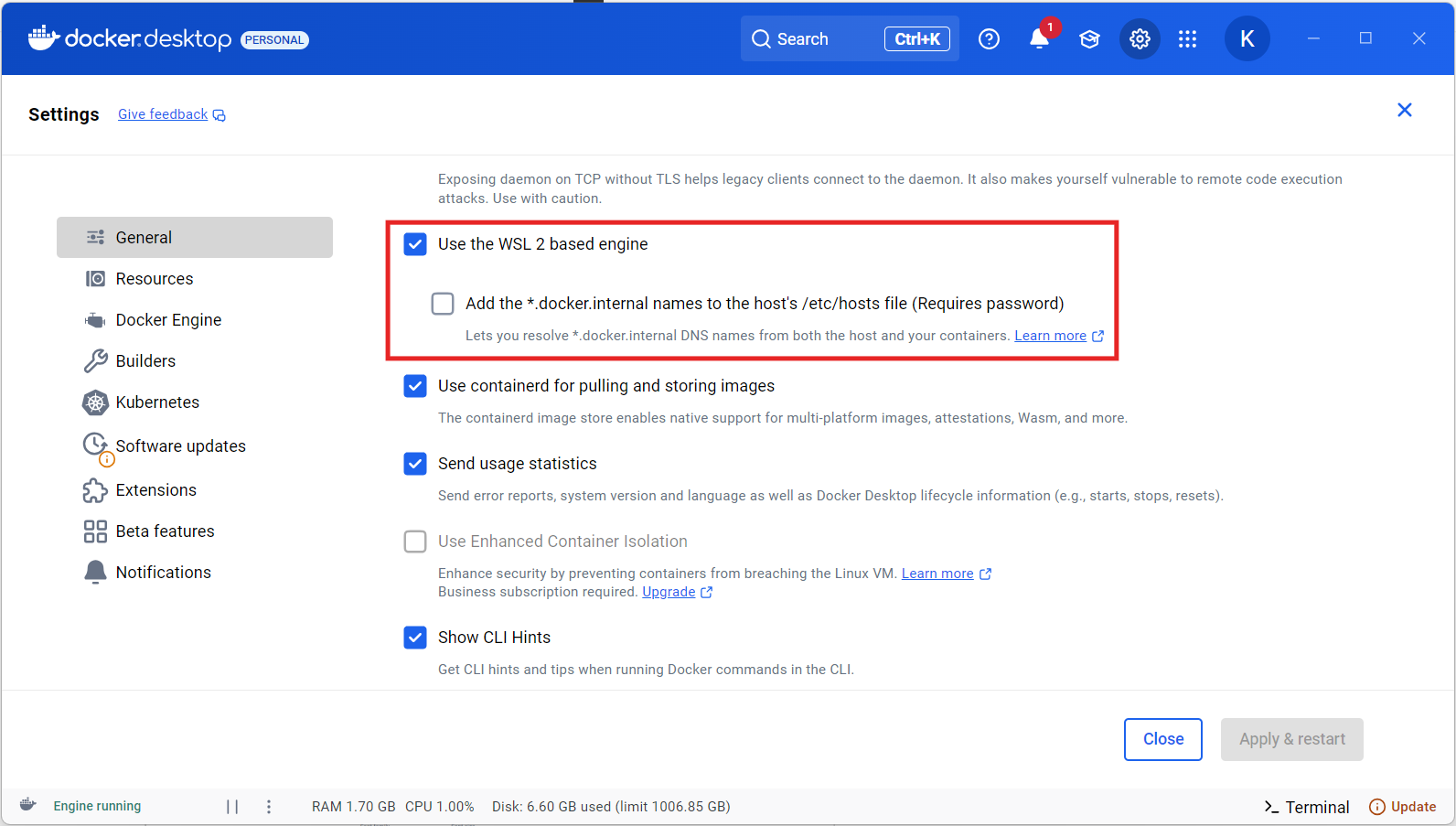Toggle Show CLI Hints checkbox

[415, 638]
